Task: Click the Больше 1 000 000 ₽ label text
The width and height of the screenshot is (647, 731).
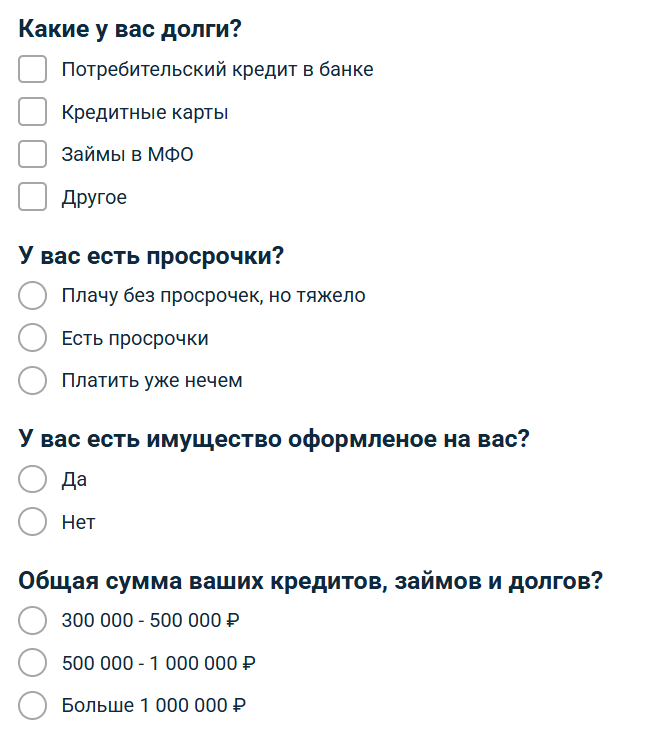Action: [153, 705]
